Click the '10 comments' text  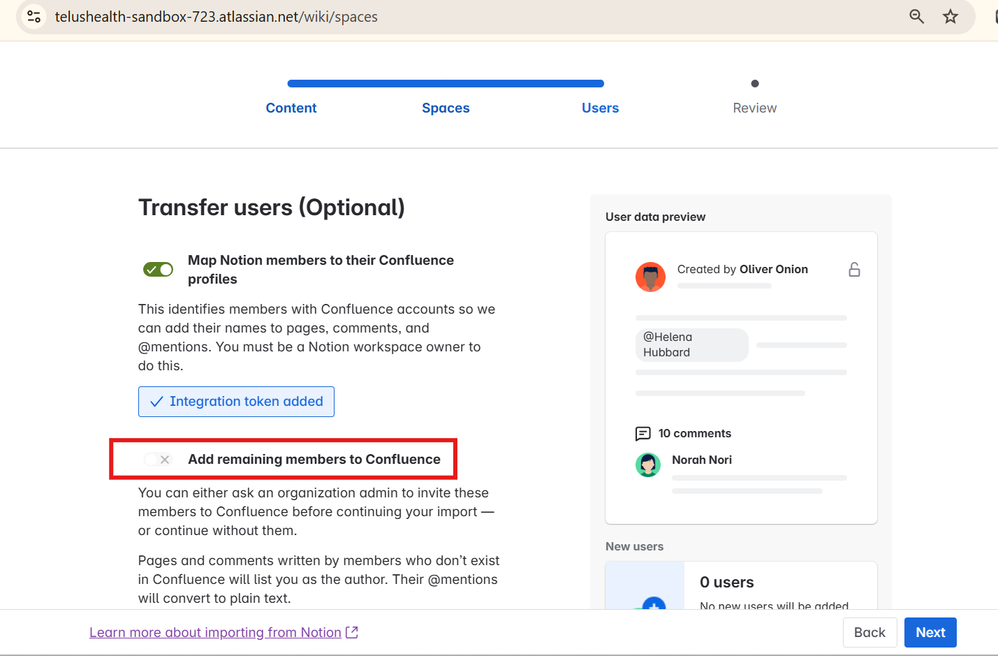[694, 433]
